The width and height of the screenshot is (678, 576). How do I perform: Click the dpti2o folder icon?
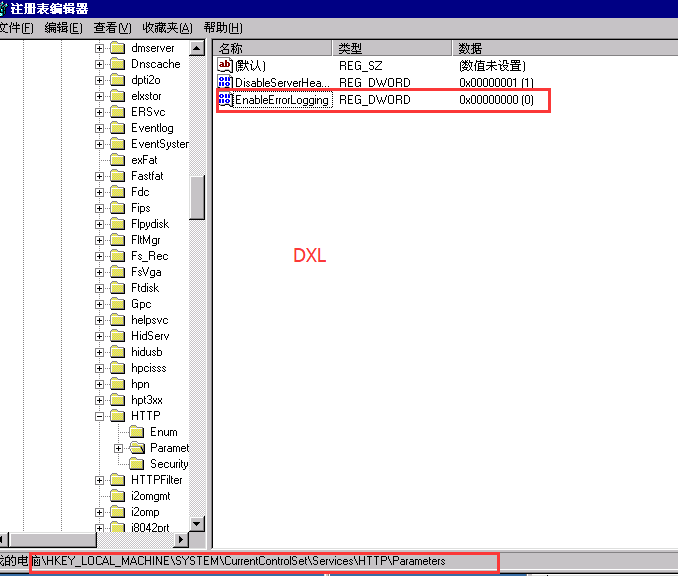point(118,80)
